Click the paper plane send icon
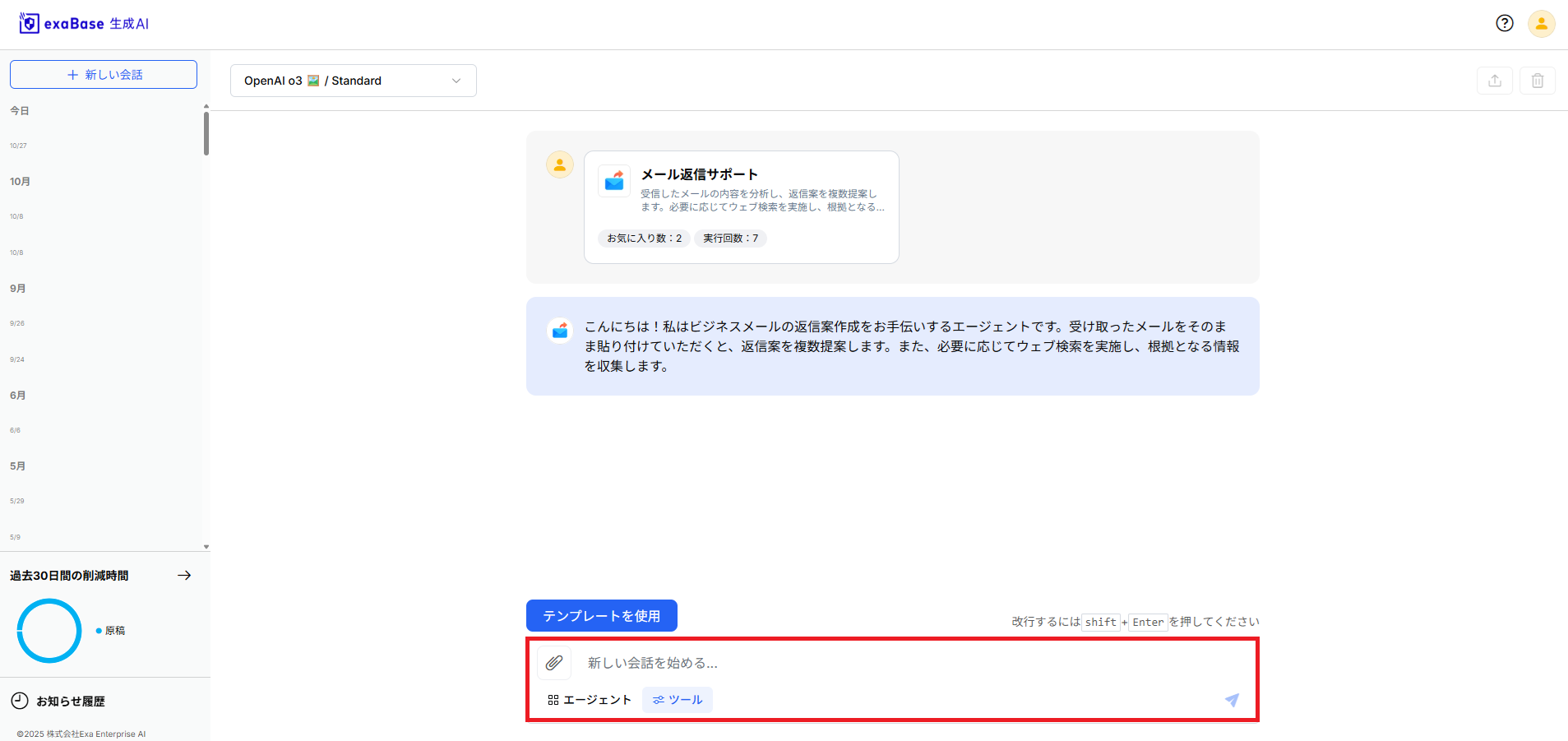Screen dimensions: 1568x741 [1231, 700]
